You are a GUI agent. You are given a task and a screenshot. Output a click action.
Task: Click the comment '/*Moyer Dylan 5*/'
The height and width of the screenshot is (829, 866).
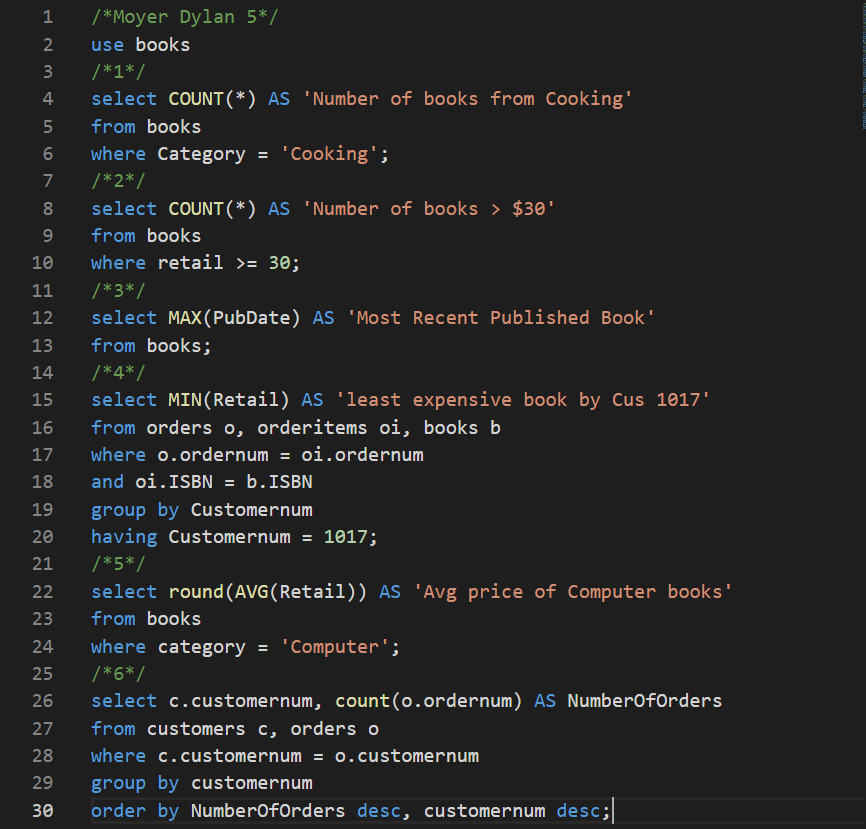(x=184, y=17)
